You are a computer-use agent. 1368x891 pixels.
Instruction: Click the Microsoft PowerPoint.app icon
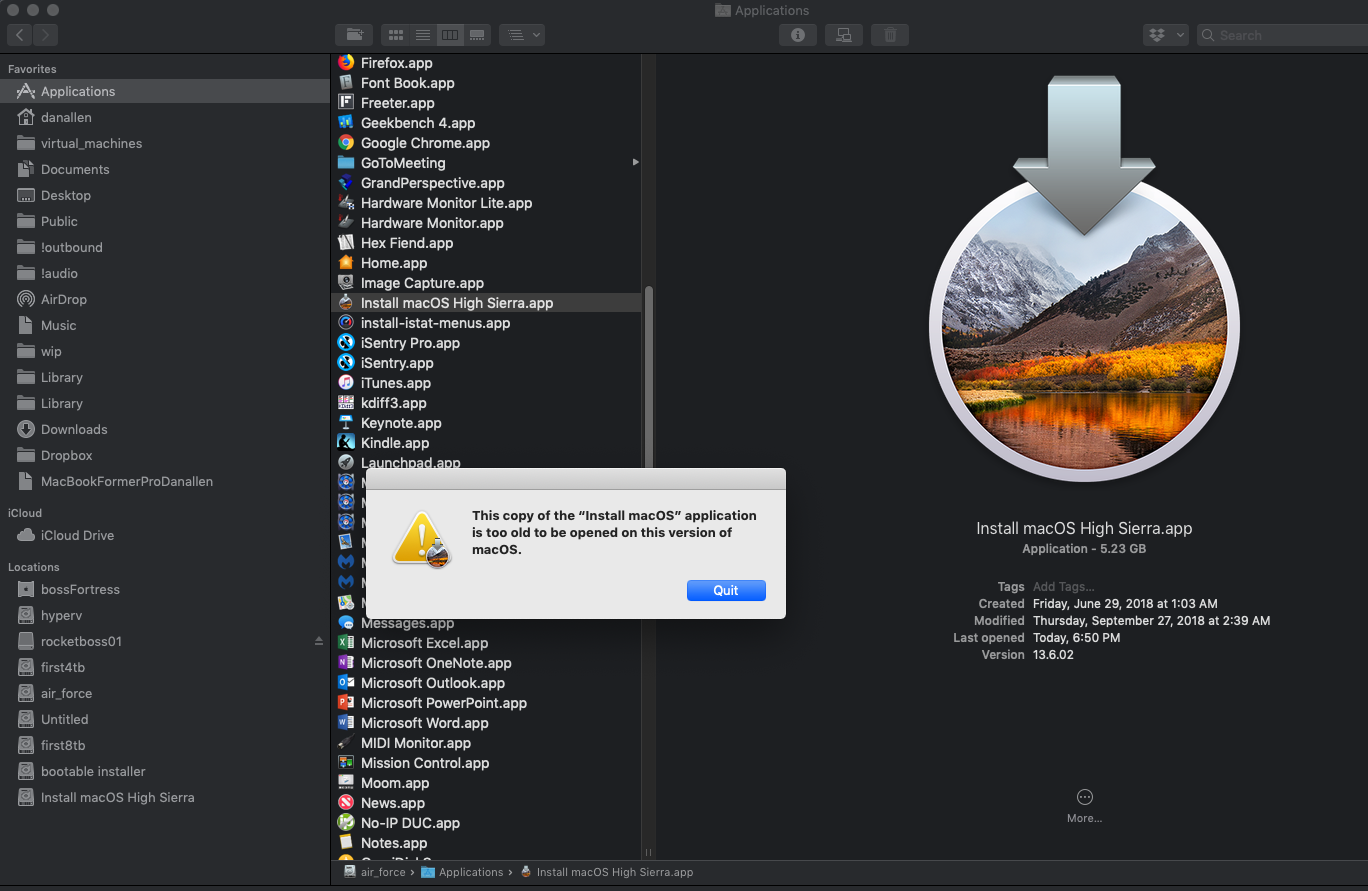click(346, 703)
